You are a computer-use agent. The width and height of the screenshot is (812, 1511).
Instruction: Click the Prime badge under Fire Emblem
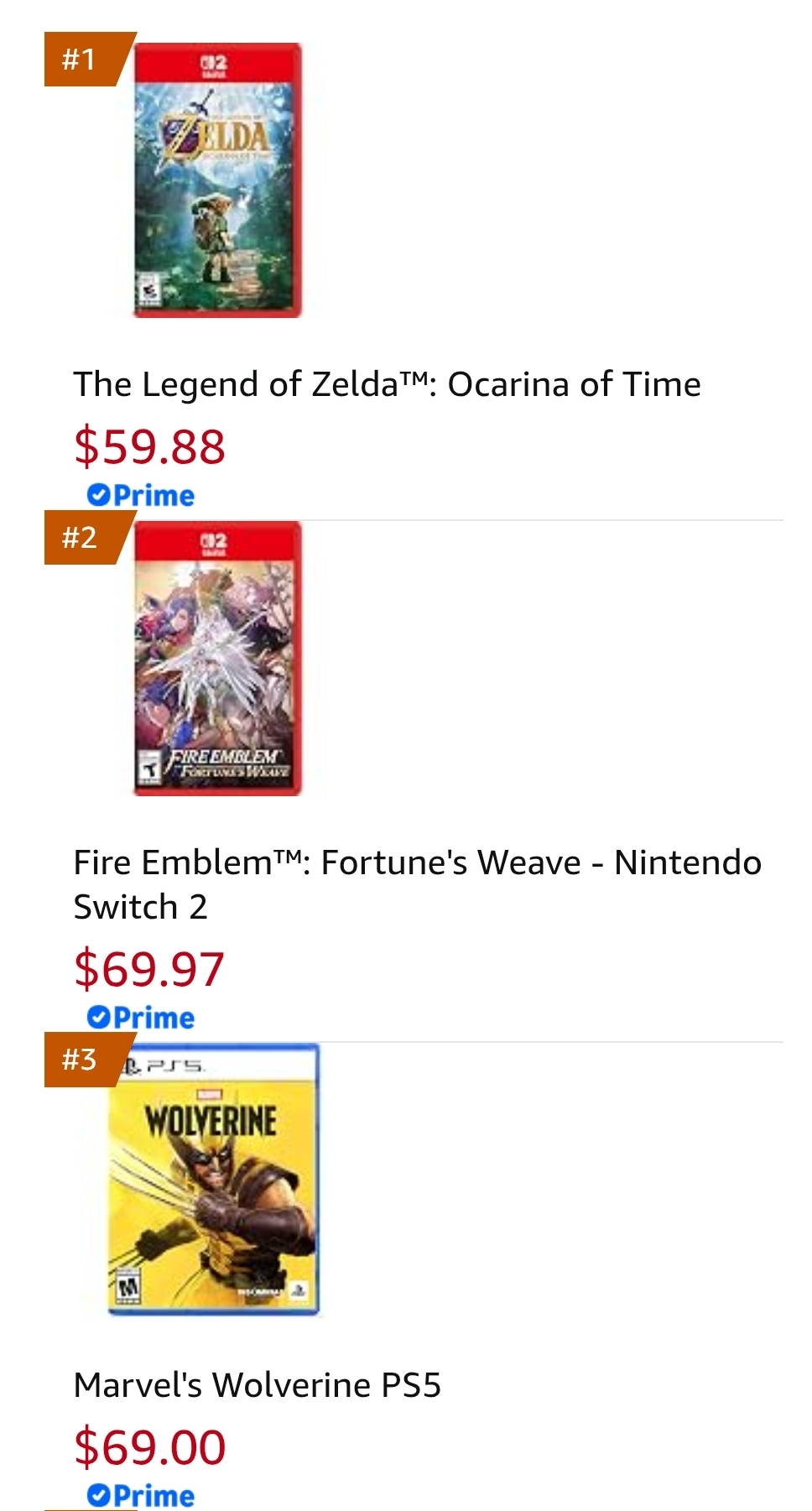(x=140, y=1018)
